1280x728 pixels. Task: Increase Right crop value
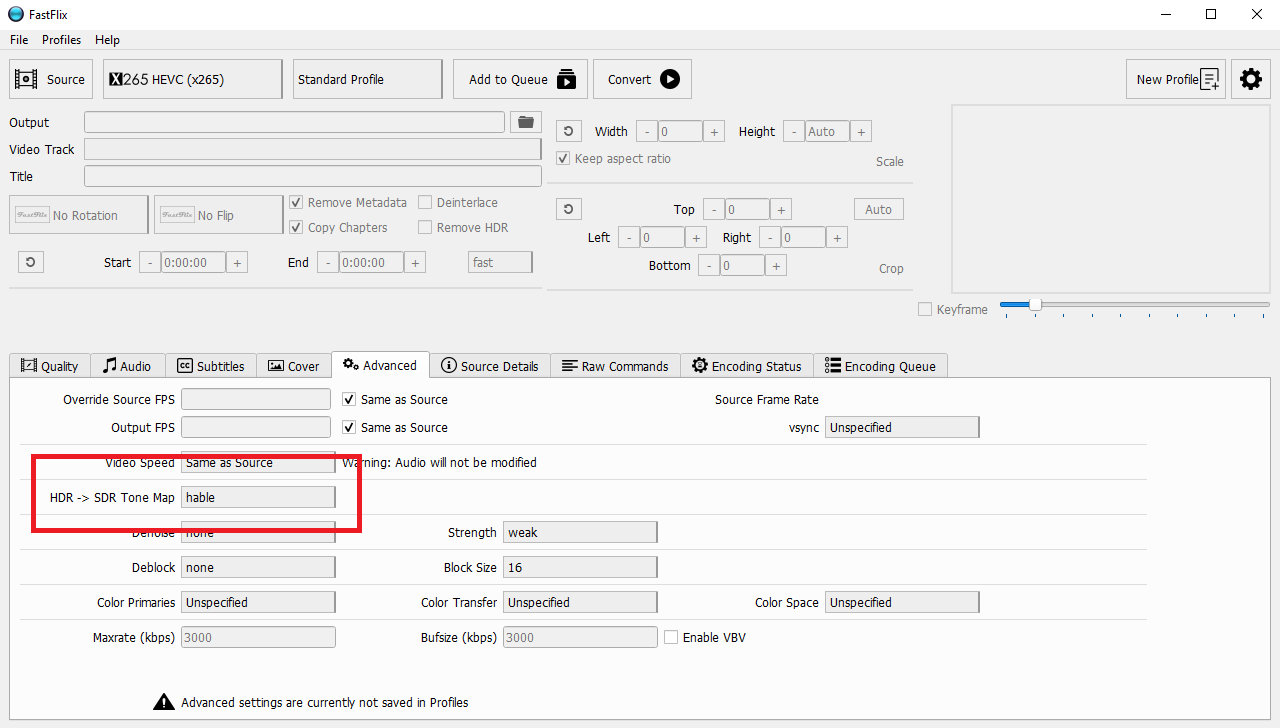point(837,237)
